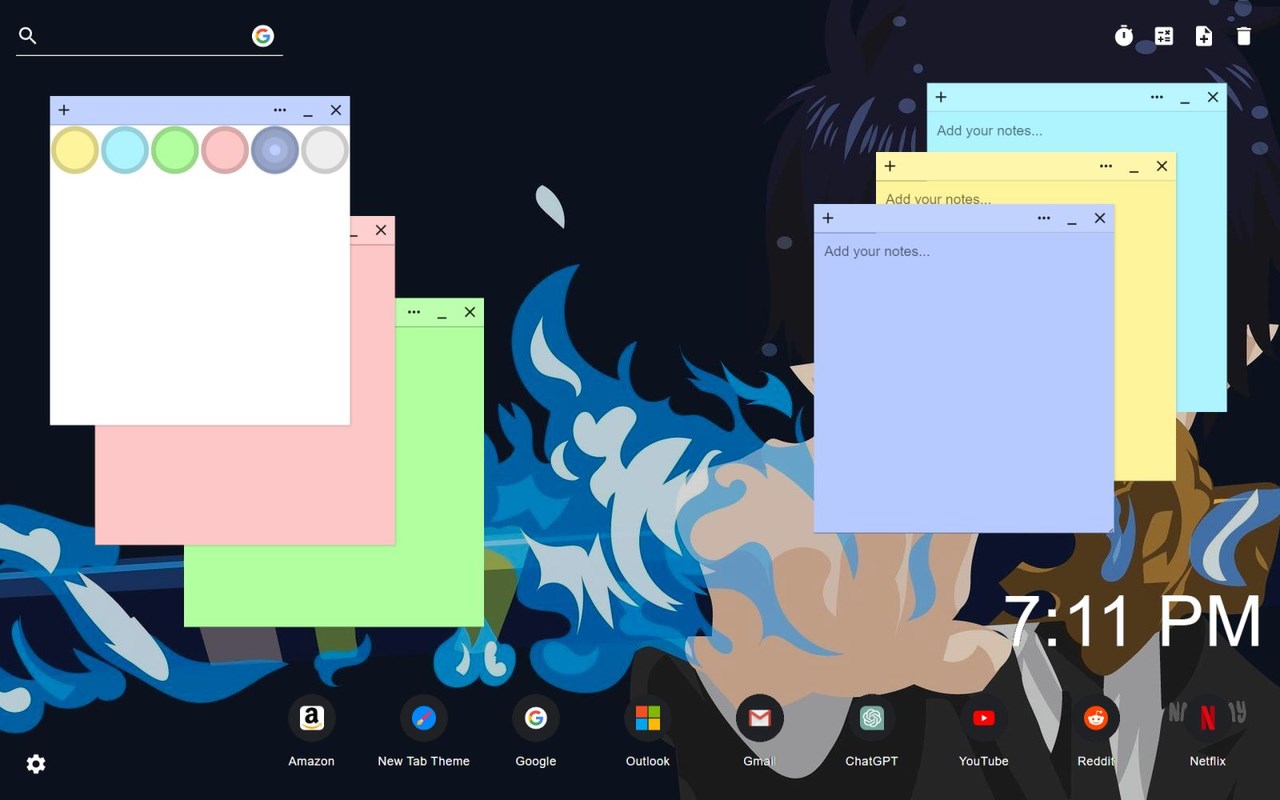This screenshot has height=800, width=1280.
Task: Open the New Tab Theme shortcut
Action: (x=424, y=732)
